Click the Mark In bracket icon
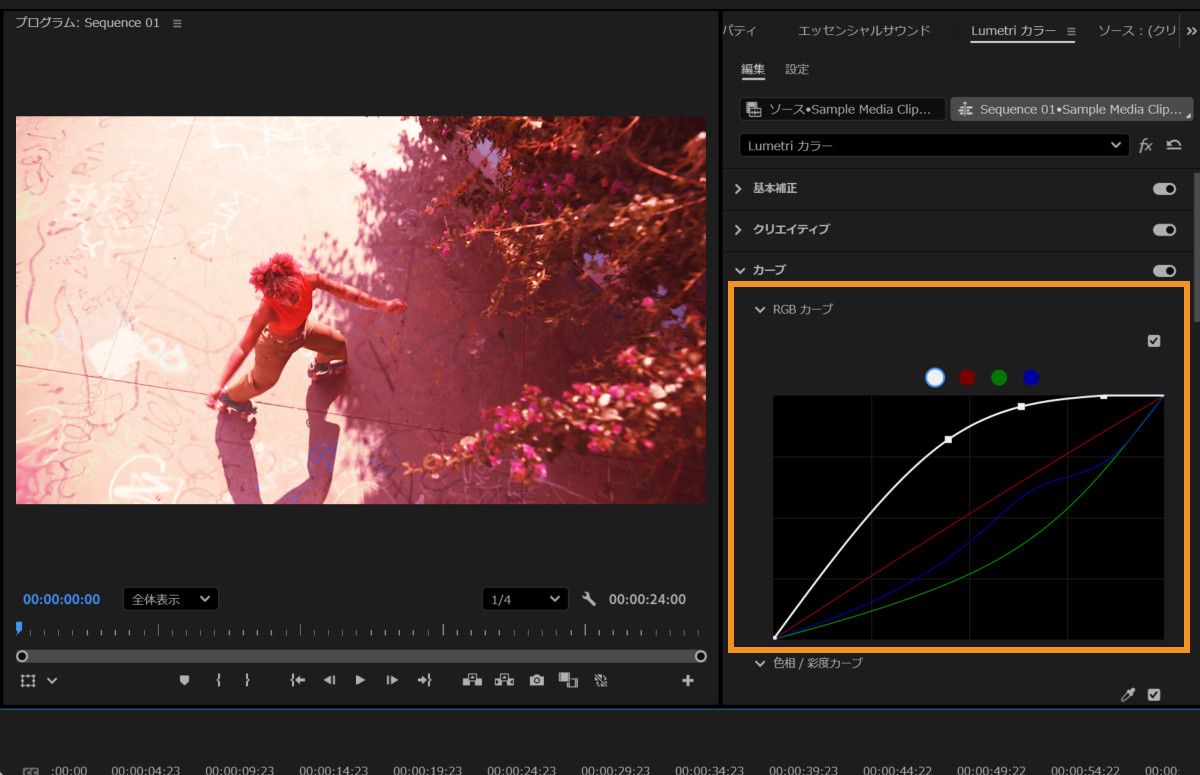1200x775 pixels. coord(217,680)
